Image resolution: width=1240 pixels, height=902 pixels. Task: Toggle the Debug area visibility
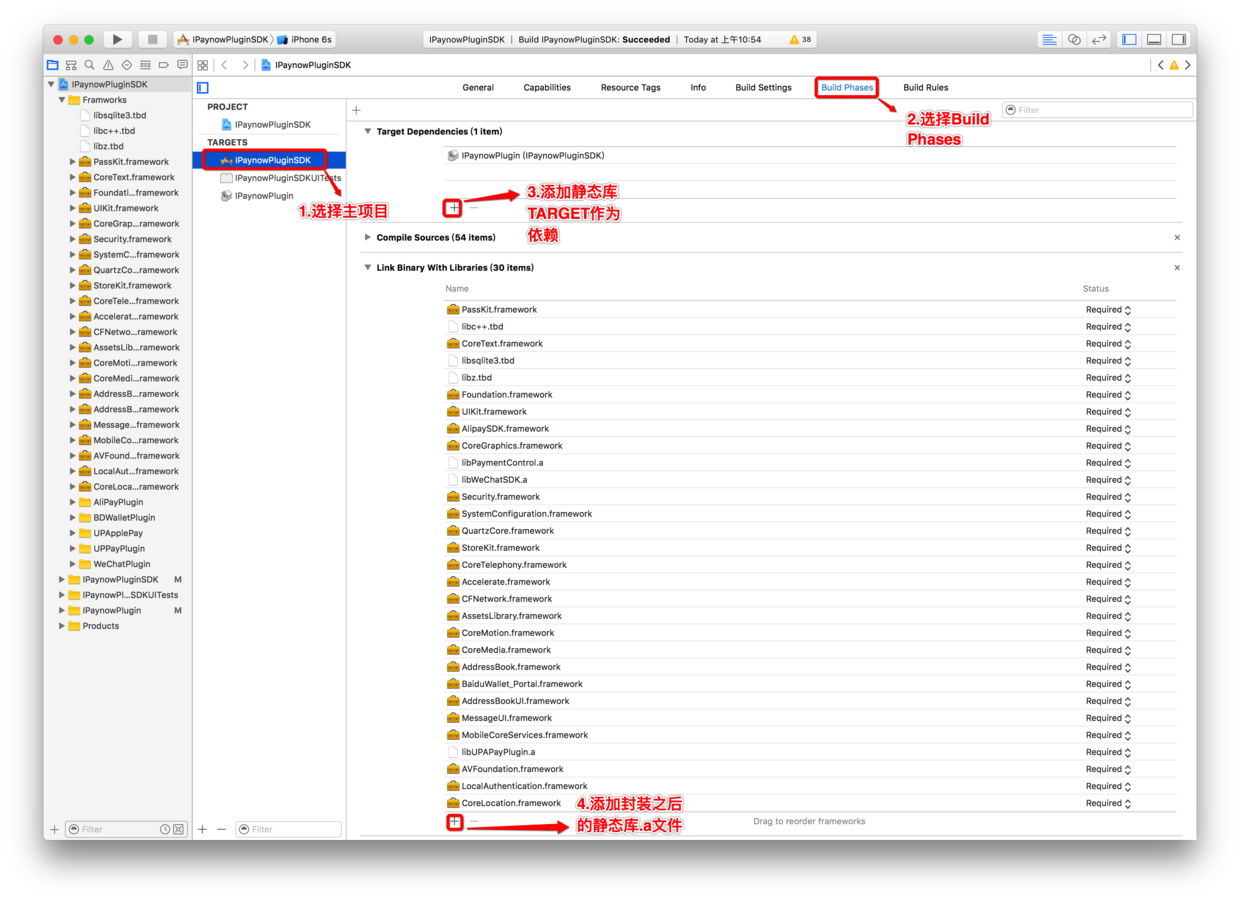click(1154, 39)
